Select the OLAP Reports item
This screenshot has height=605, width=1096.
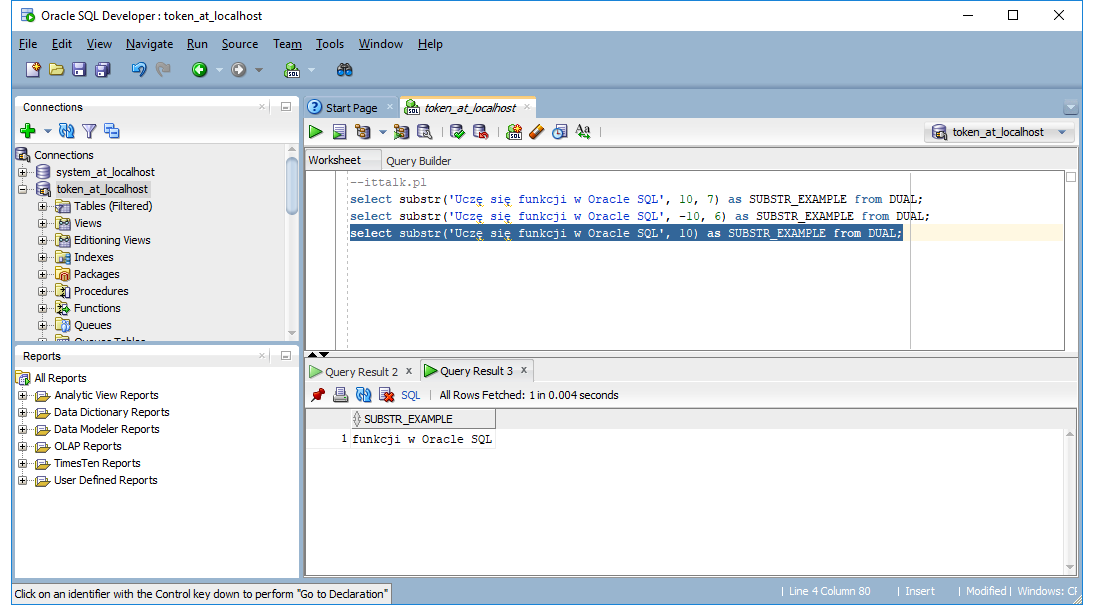(x=87, y=446)
